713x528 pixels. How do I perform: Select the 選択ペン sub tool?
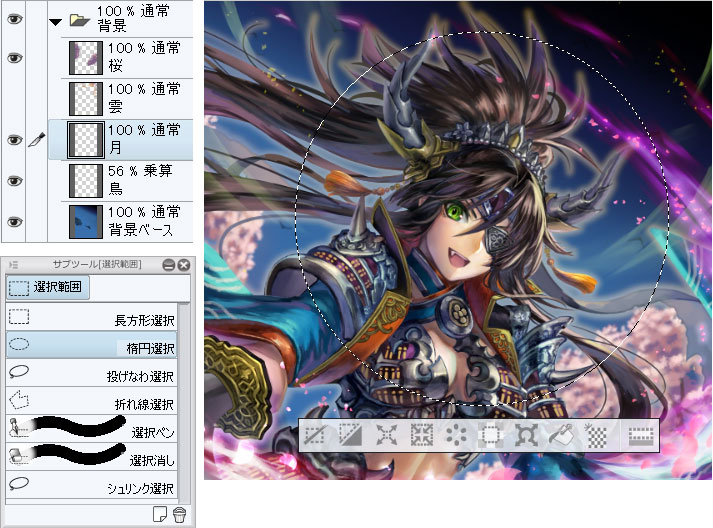[91, 428]
